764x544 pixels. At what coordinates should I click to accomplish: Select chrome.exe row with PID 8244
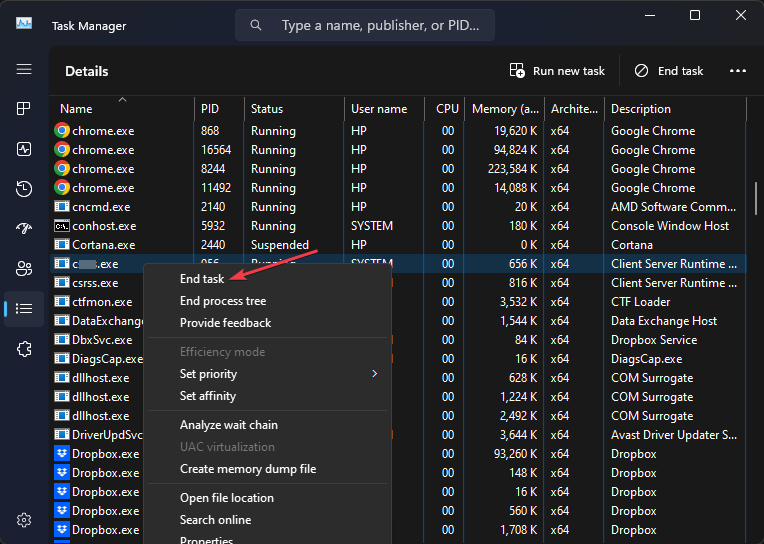point(397,169)
